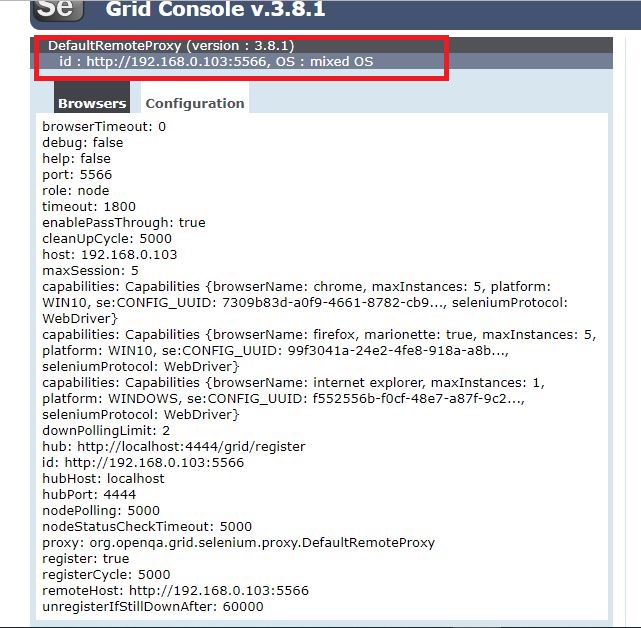Click the id http://192.168.0.103:5566 mixed OS line

216,61
